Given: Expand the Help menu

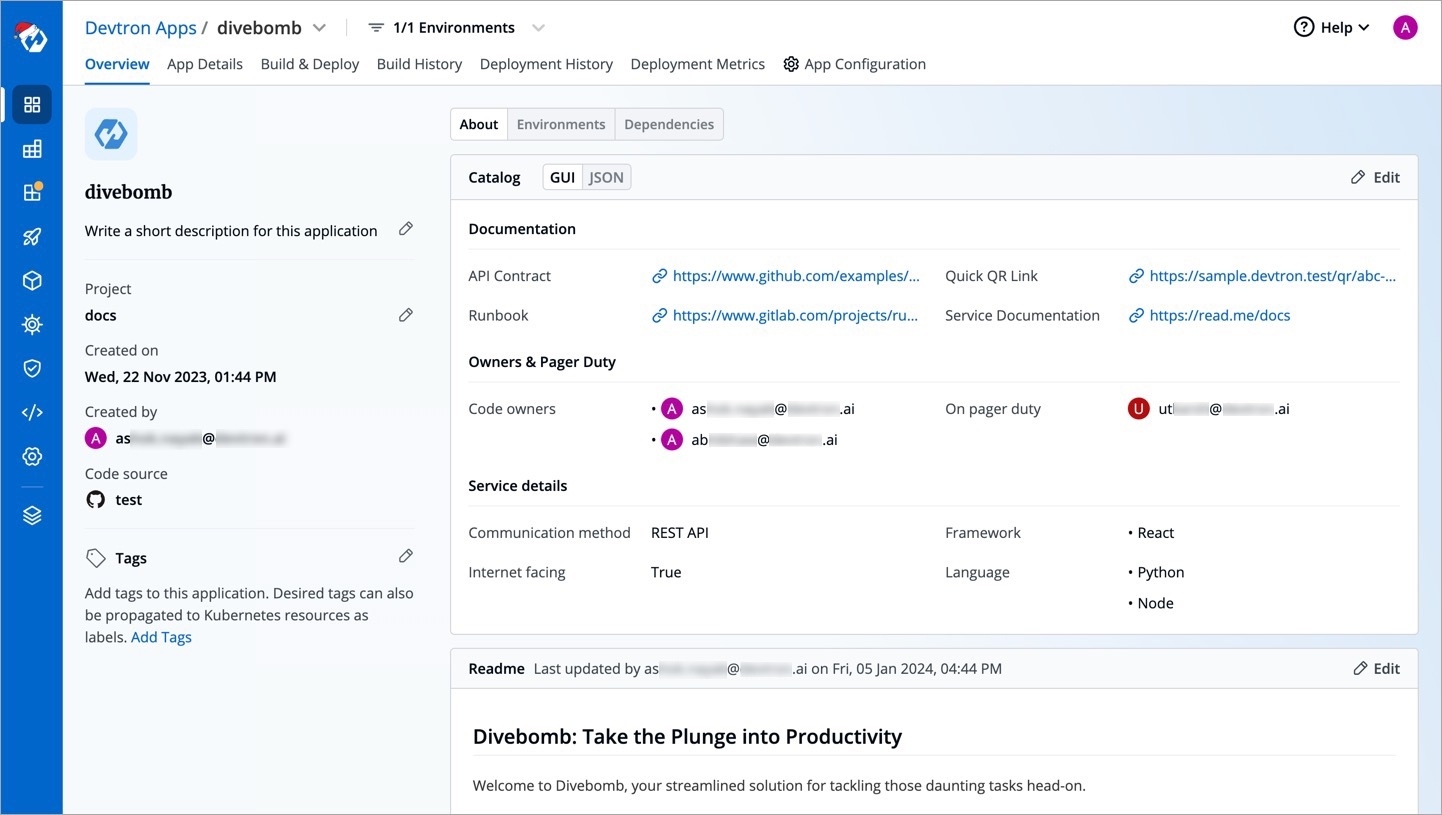Looking at the screenshot, I should click(1331, 28).
